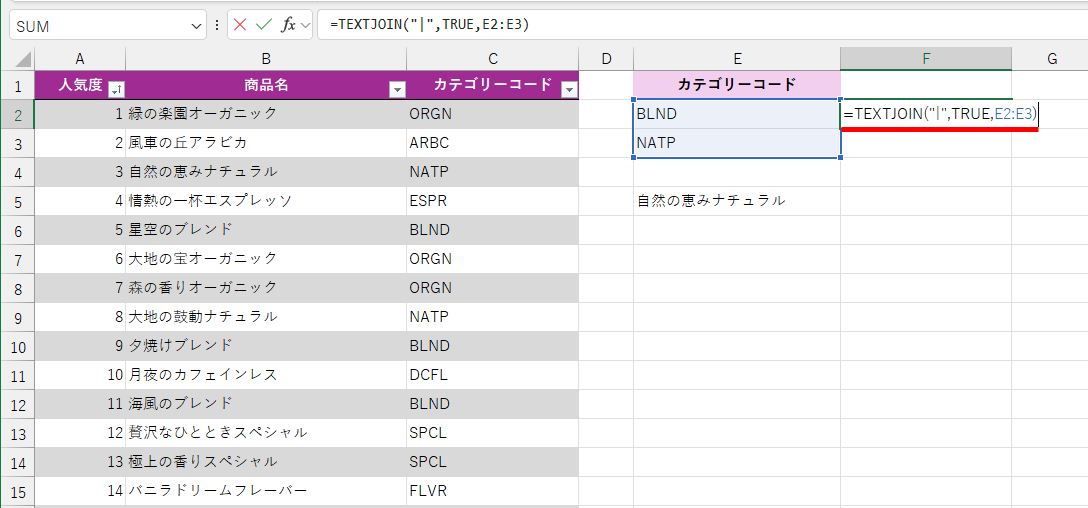The image size is (1088, 508).
Task: Click cell containing 月夜のカフェインレス
Action: 266,375
